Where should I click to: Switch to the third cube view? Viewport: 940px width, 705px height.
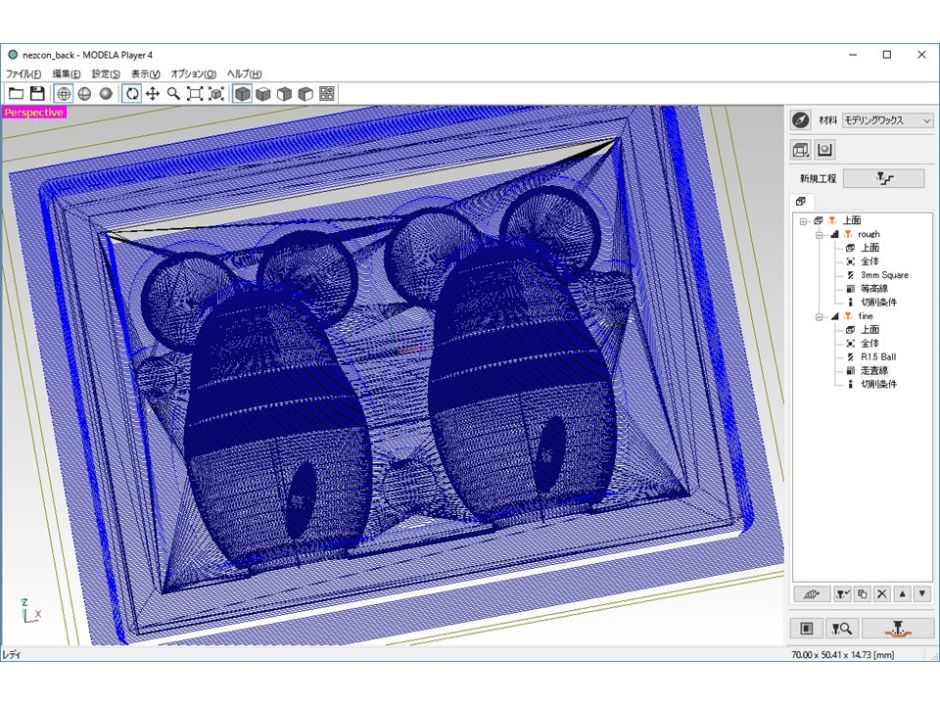(x=284, y=94)
